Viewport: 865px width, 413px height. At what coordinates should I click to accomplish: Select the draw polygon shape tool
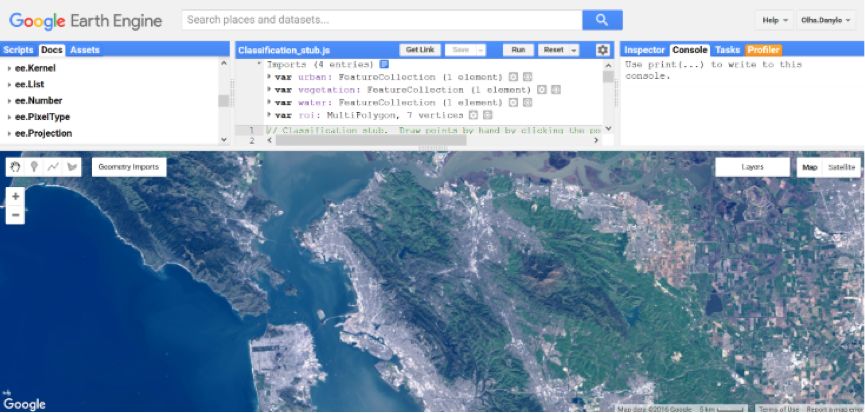[x=72, y=167]
